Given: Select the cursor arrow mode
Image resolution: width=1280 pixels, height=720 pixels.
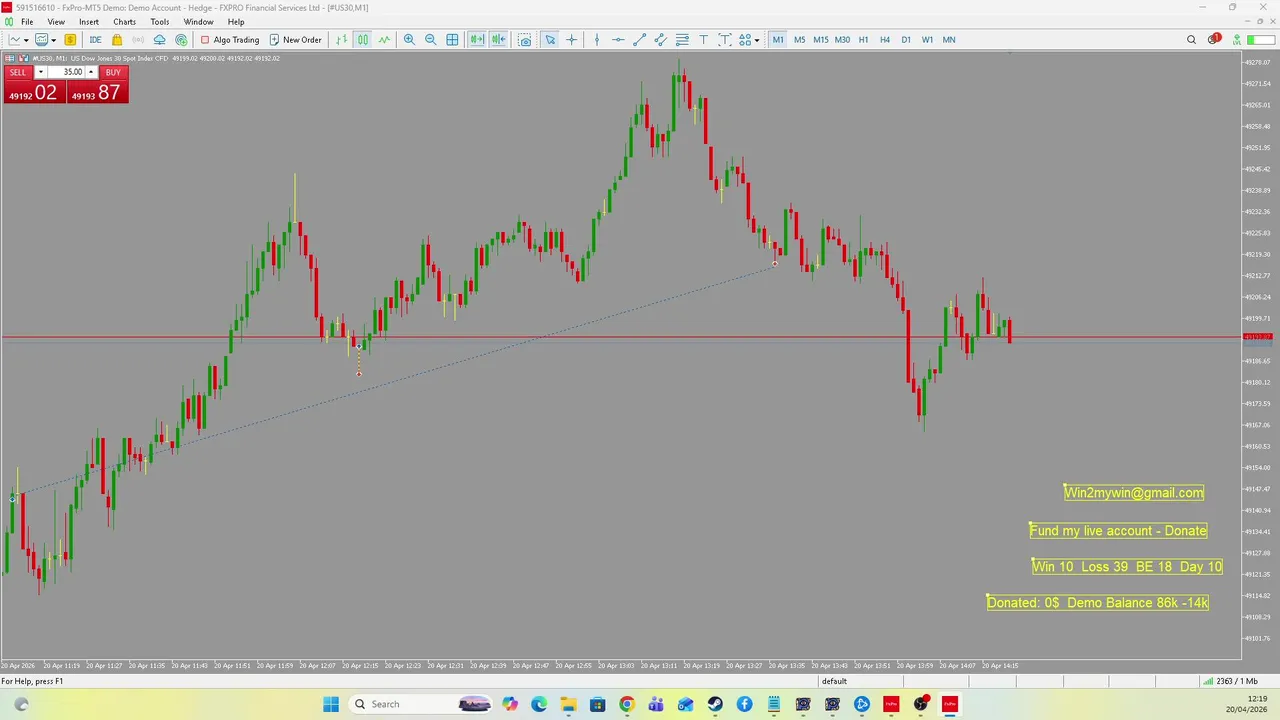Looking at the screenshot, I should 550,40.
